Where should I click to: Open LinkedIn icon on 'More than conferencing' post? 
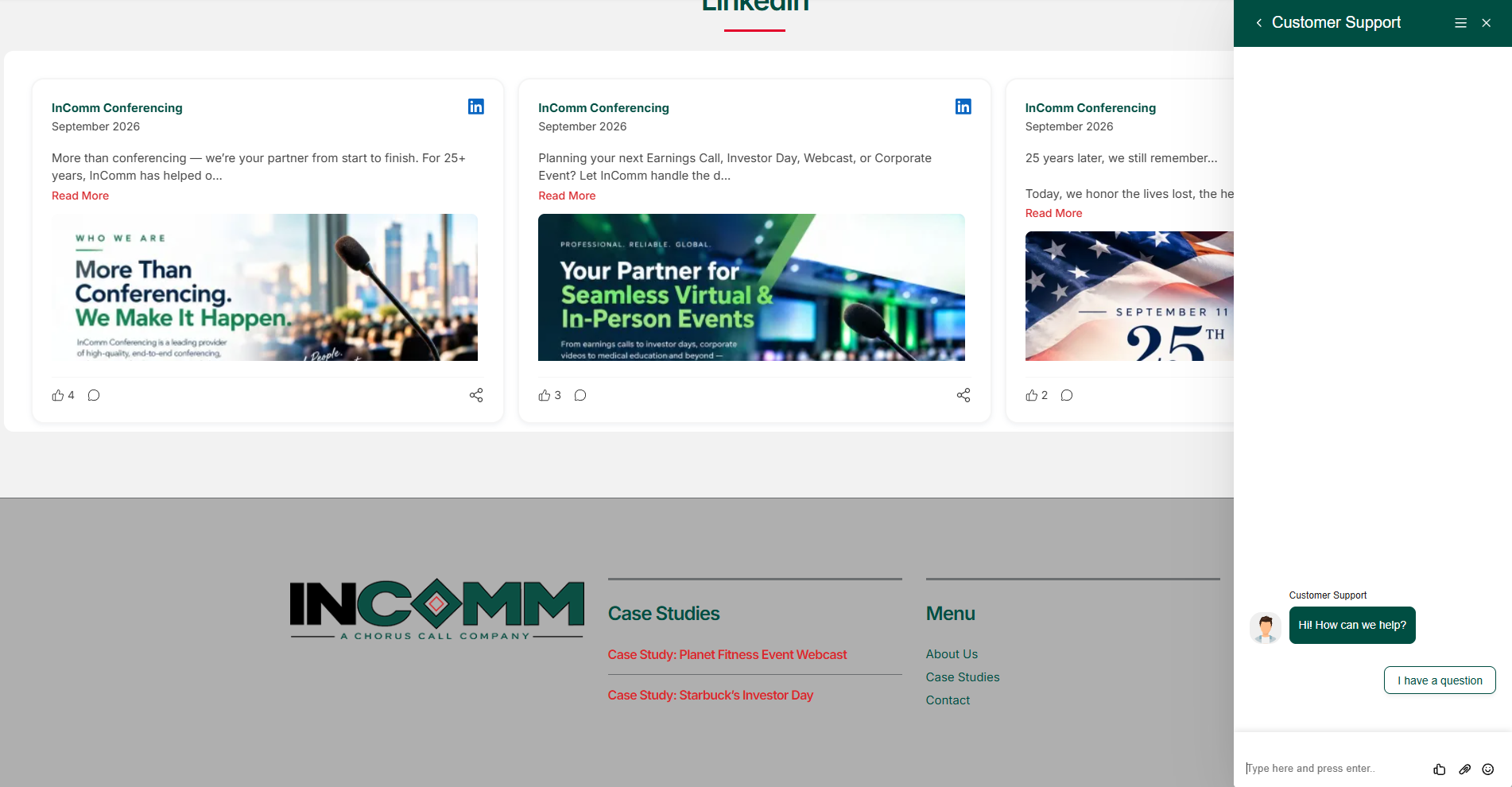click(476, 107)
